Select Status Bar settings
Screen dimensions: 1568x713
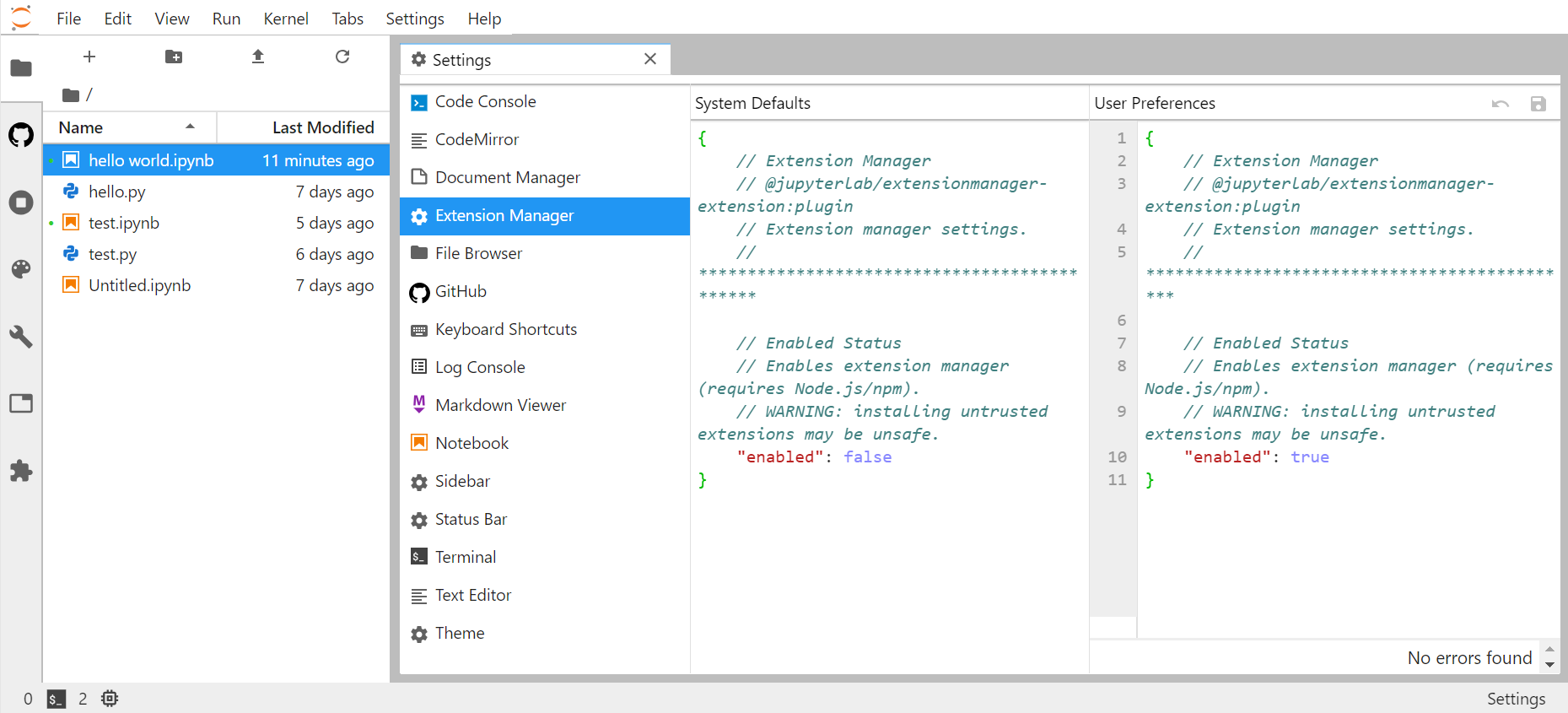tap(545, 520)
